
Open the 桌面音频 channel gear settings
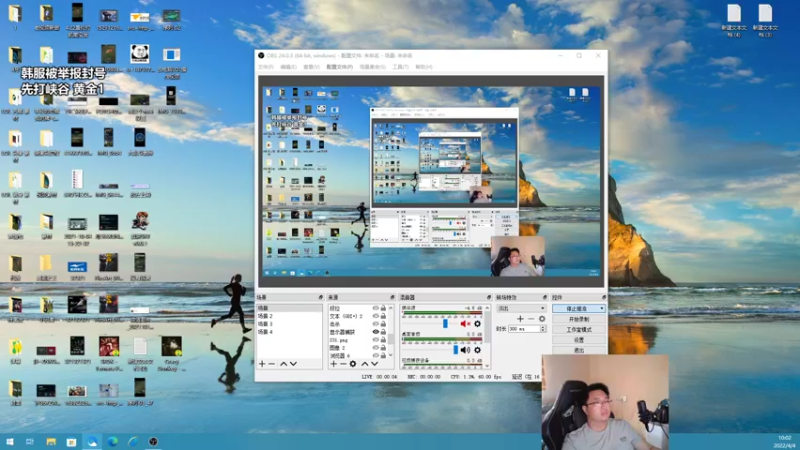pos(478,349)
